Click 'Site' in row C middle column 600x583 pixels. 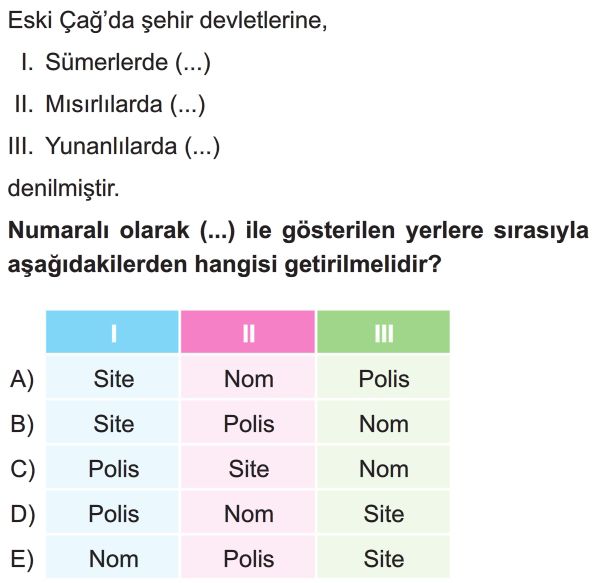(249, 469)
